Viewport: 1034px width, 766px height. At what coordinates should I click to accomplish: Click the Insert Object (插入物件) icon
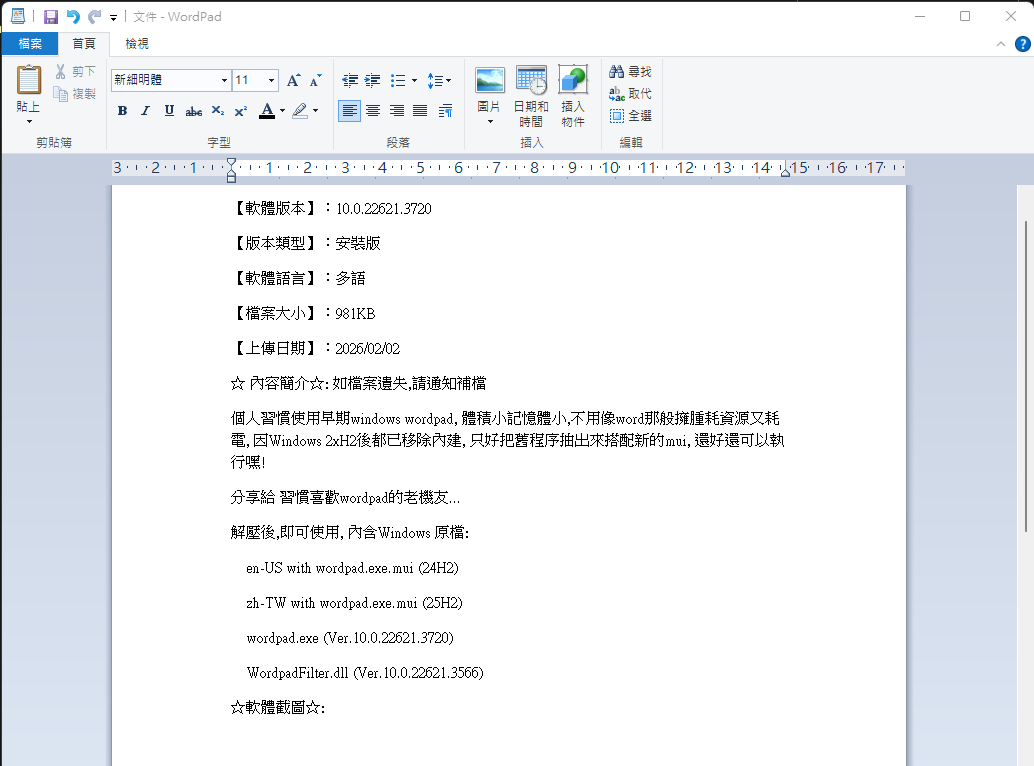[572, 80]
